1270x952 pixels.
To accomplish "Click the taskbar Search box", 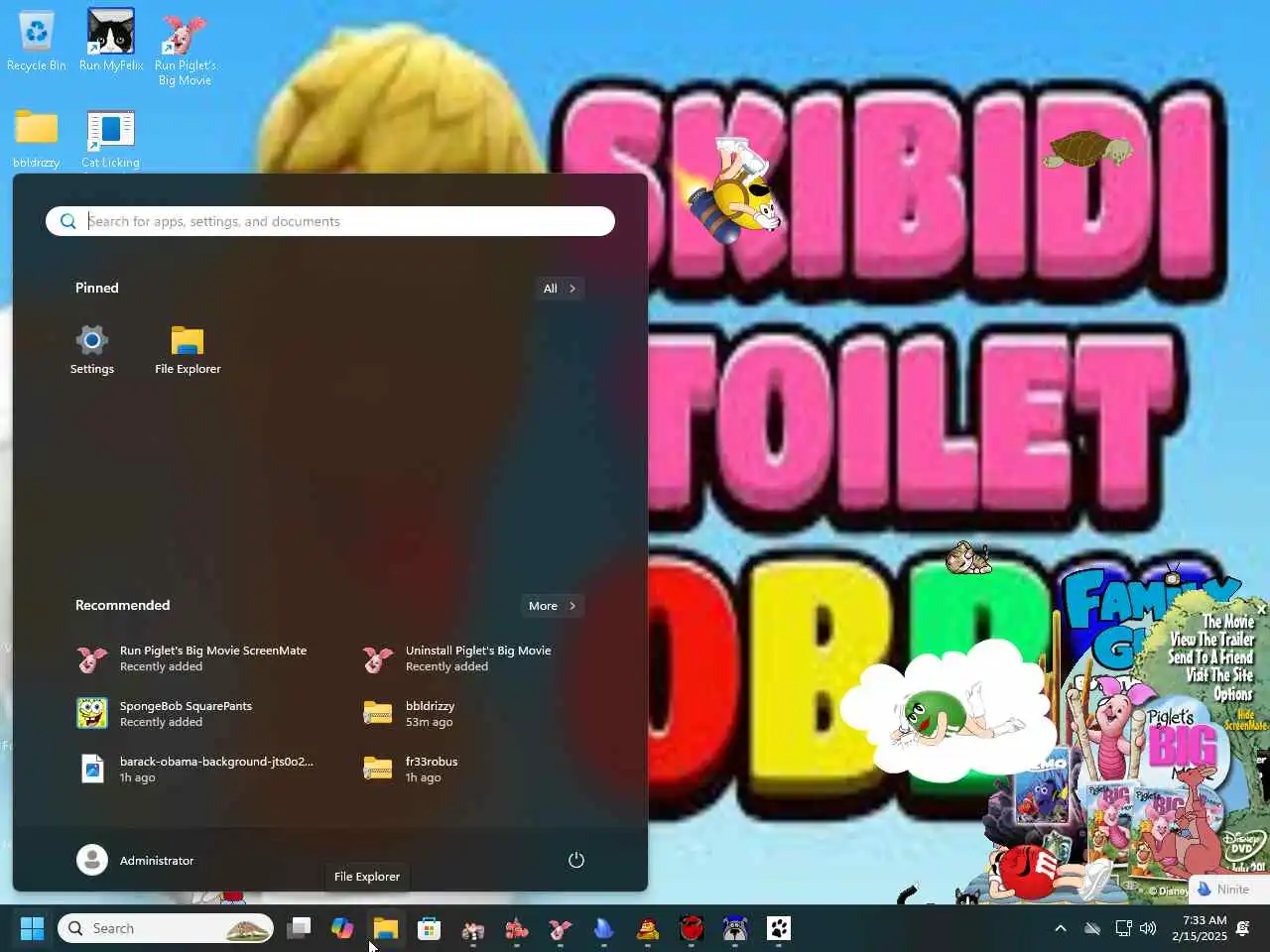I will (166, 928).
